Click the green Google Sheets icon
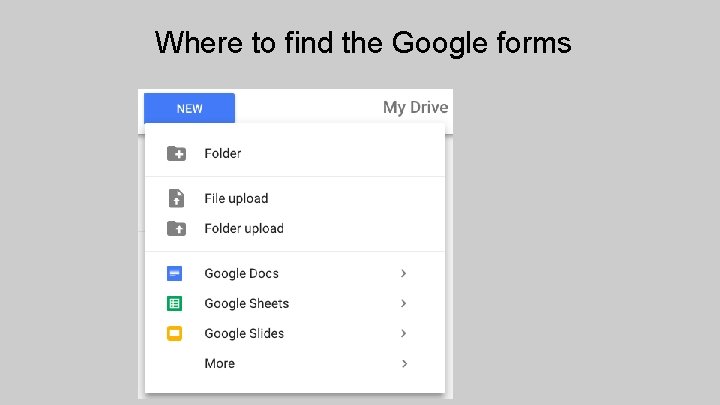The height and width of the screenshot is (405, 720). 175,303
